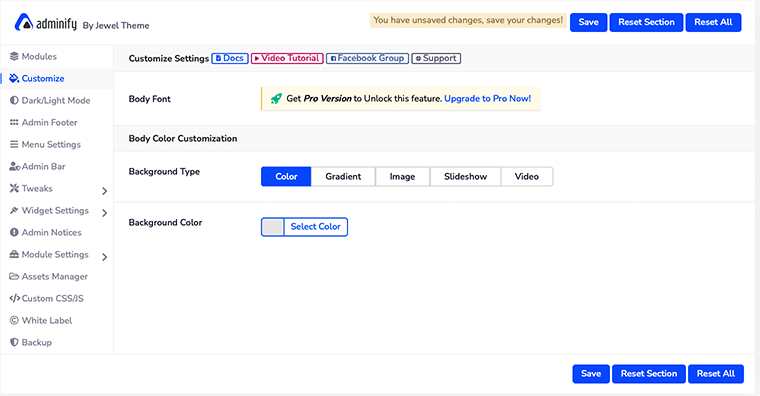The height and width of the screenshot is (396, 760).
Task: Go to Admin Notices section
Action: click(51, 232)
